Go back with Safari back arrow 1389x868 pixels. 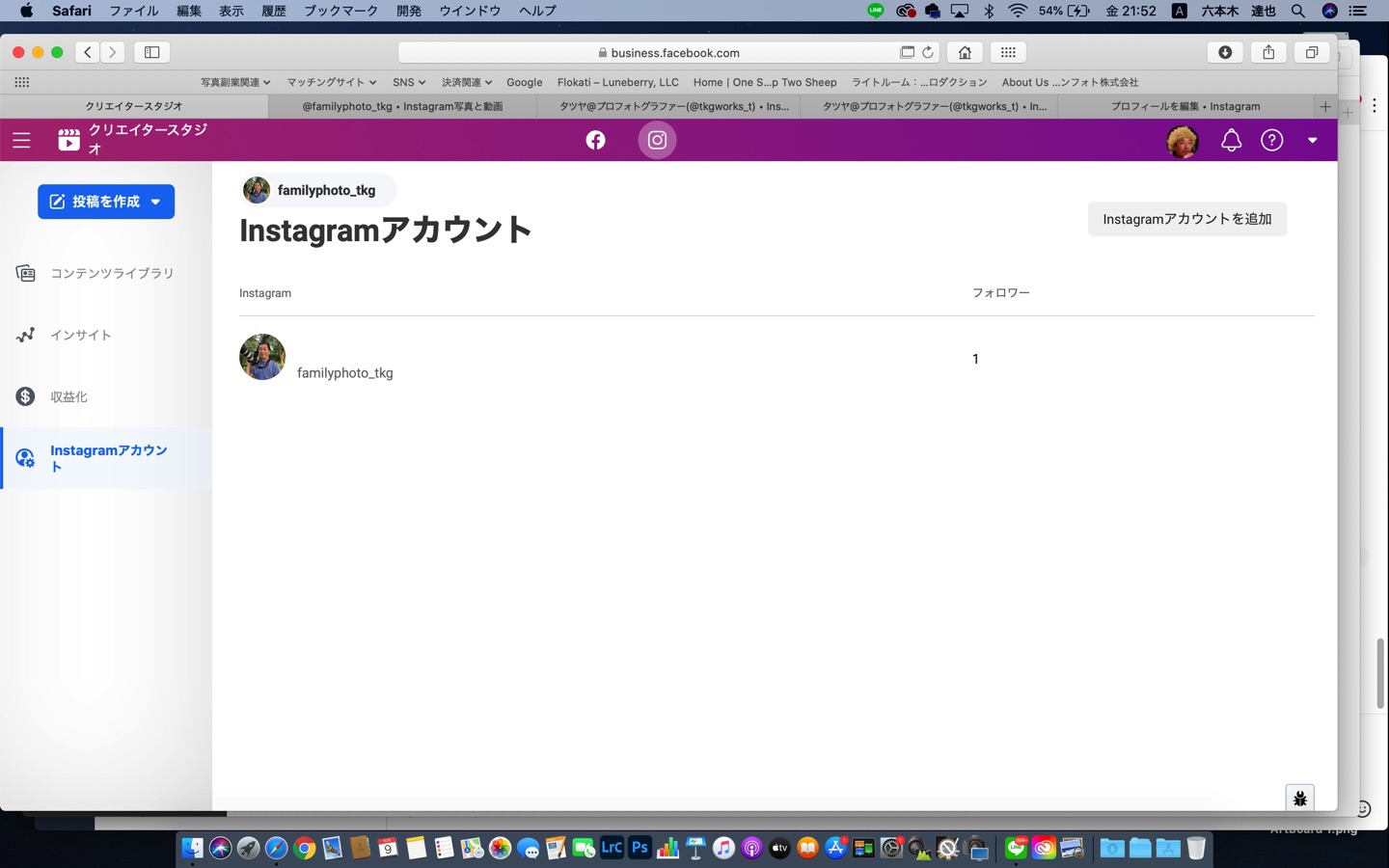[x=88, y=52]
